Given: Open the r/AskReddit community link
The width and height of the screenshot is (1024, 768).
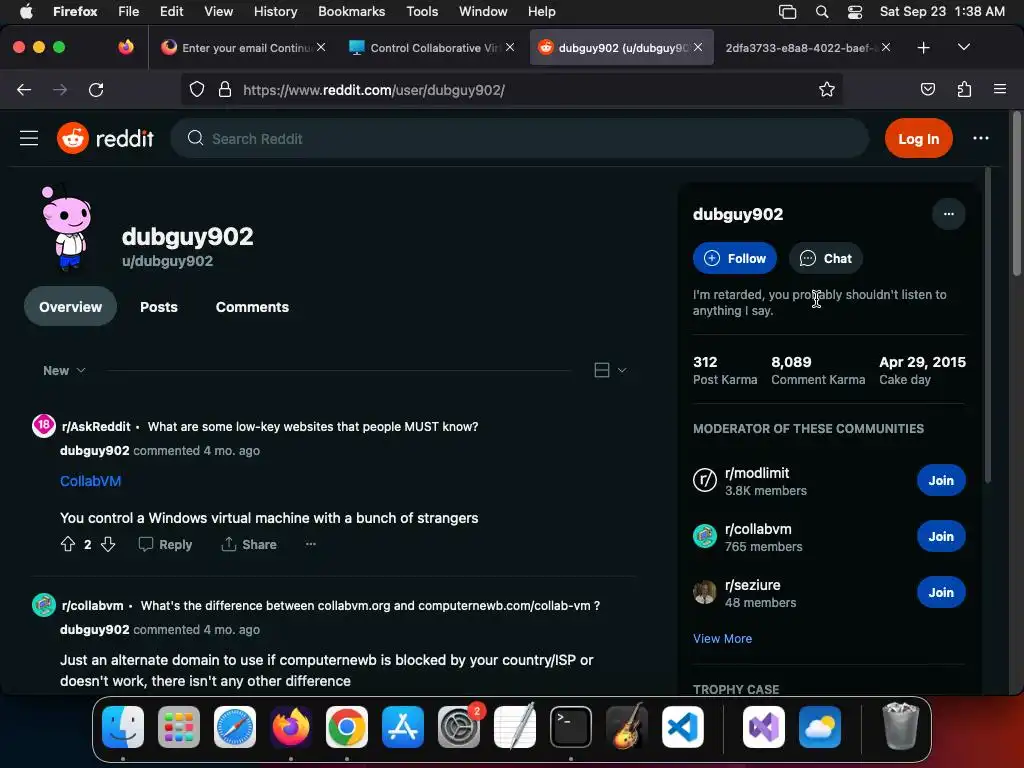Looking at the screenshot, I should (x=96, y=426).
